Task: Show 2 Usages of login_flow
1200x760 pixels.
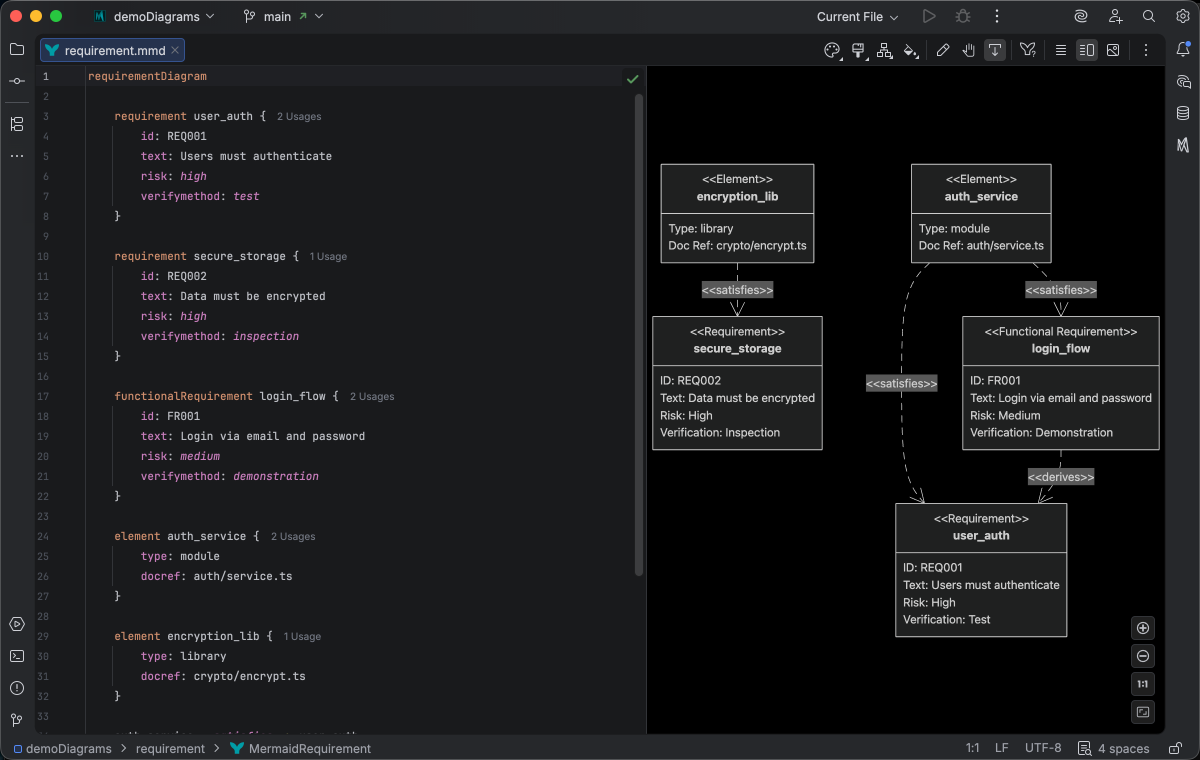Action: pos(372,396)
